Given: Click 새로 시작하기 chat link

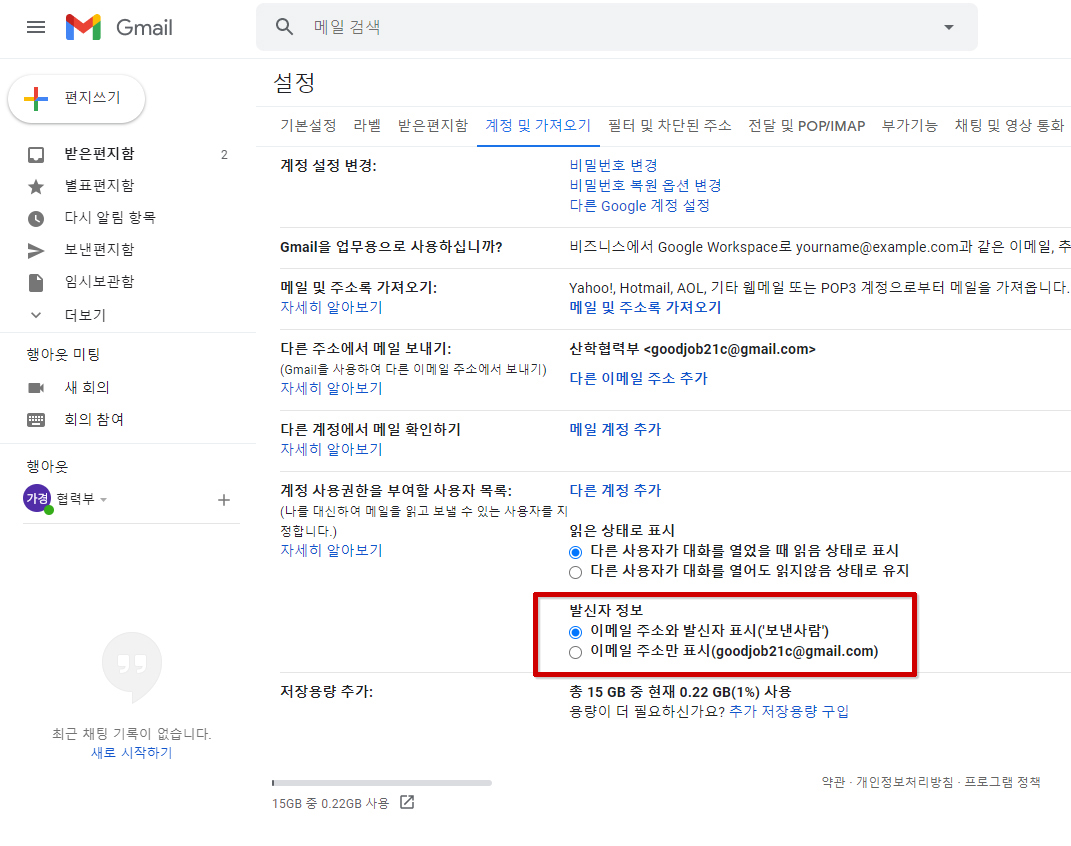Looking at the screenshot, I should point(132,752).
